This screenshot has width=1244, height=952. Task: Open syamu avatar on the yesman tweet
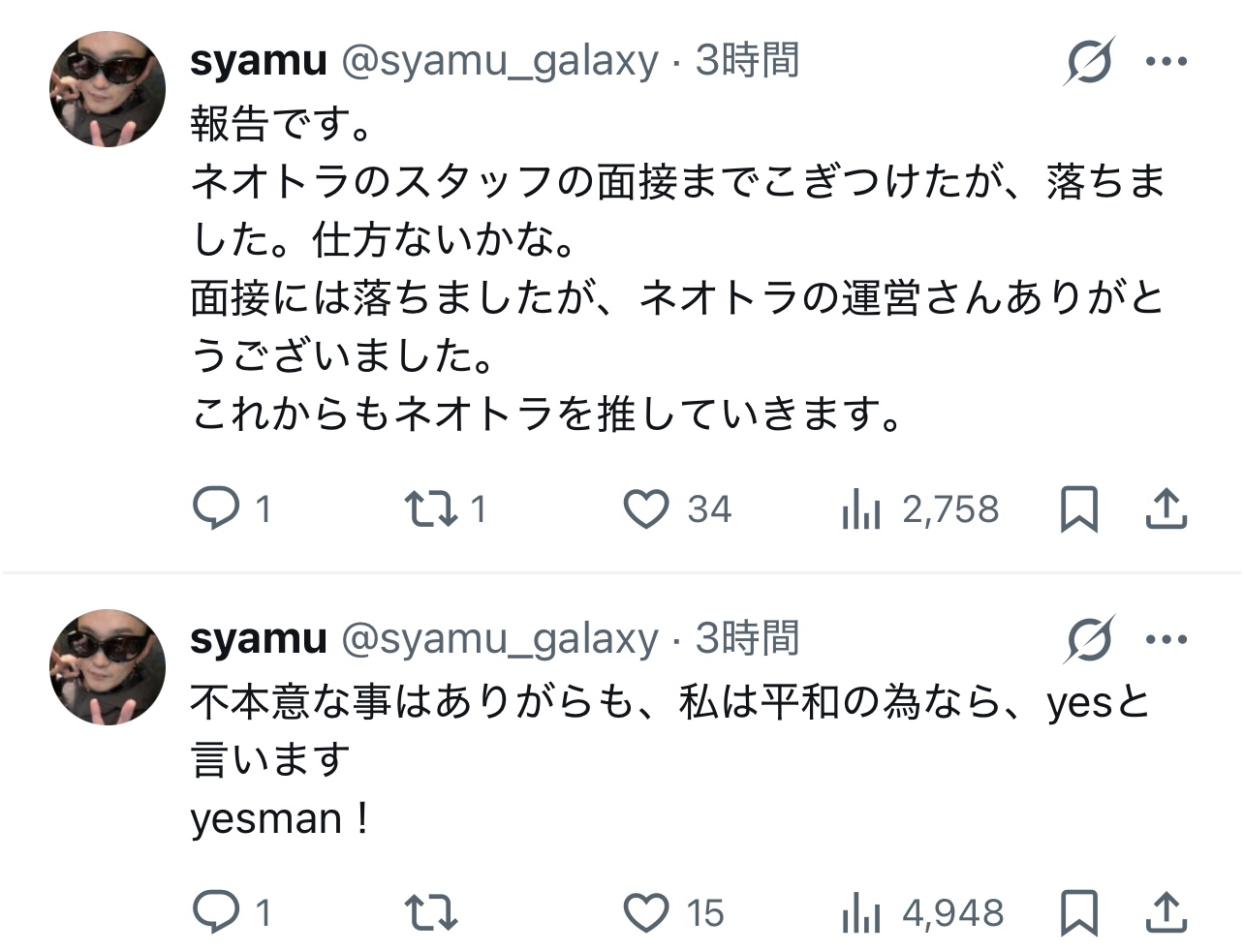point(108,666)
